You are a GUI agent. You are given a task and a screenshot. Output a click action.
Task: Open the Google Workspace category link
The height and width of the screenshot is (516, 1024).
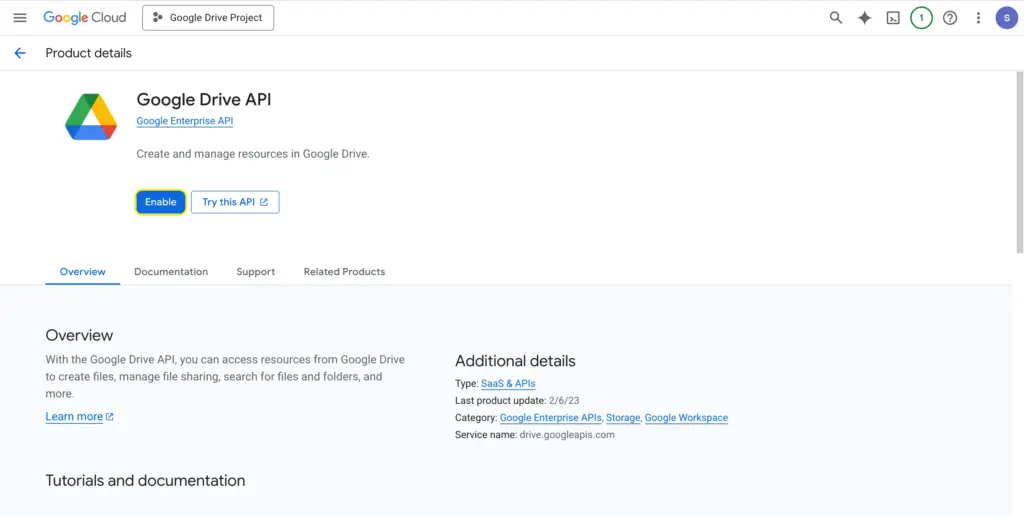click(x=686, y=417)
